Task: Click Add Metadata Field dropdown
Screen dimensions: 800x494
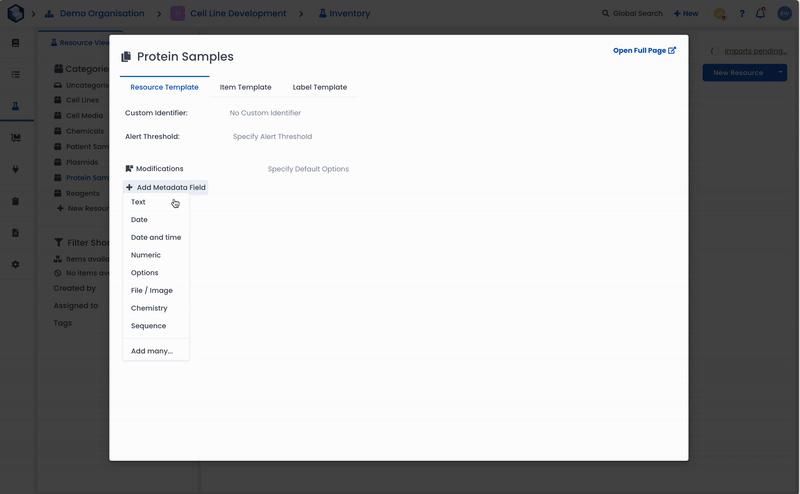Action: click(166, 187)
